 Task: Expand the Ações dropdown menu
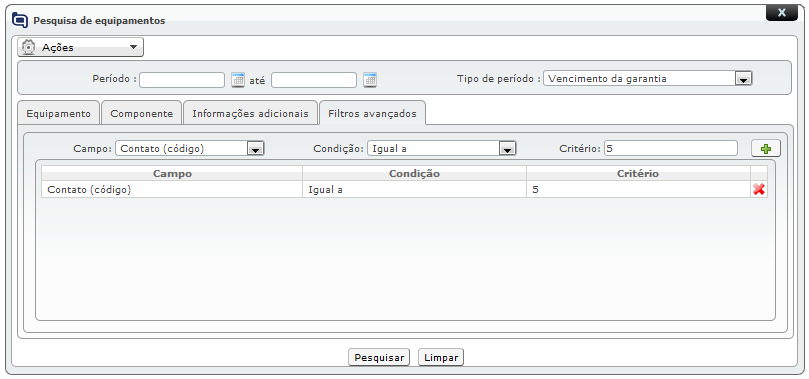(80, 47)
